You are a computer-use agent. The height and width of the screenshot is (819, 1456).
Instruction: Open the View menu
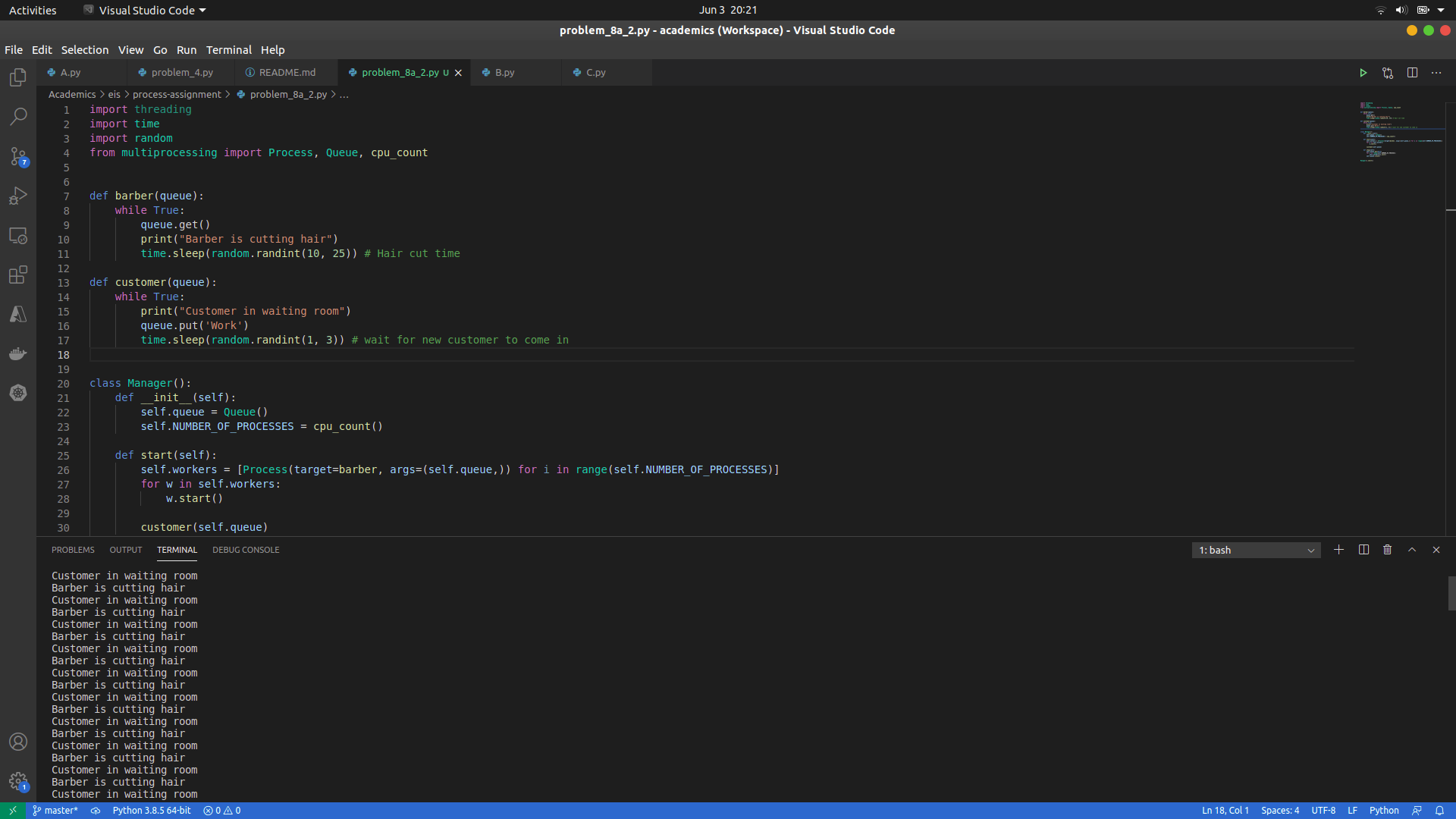click(x=130, y=50)
